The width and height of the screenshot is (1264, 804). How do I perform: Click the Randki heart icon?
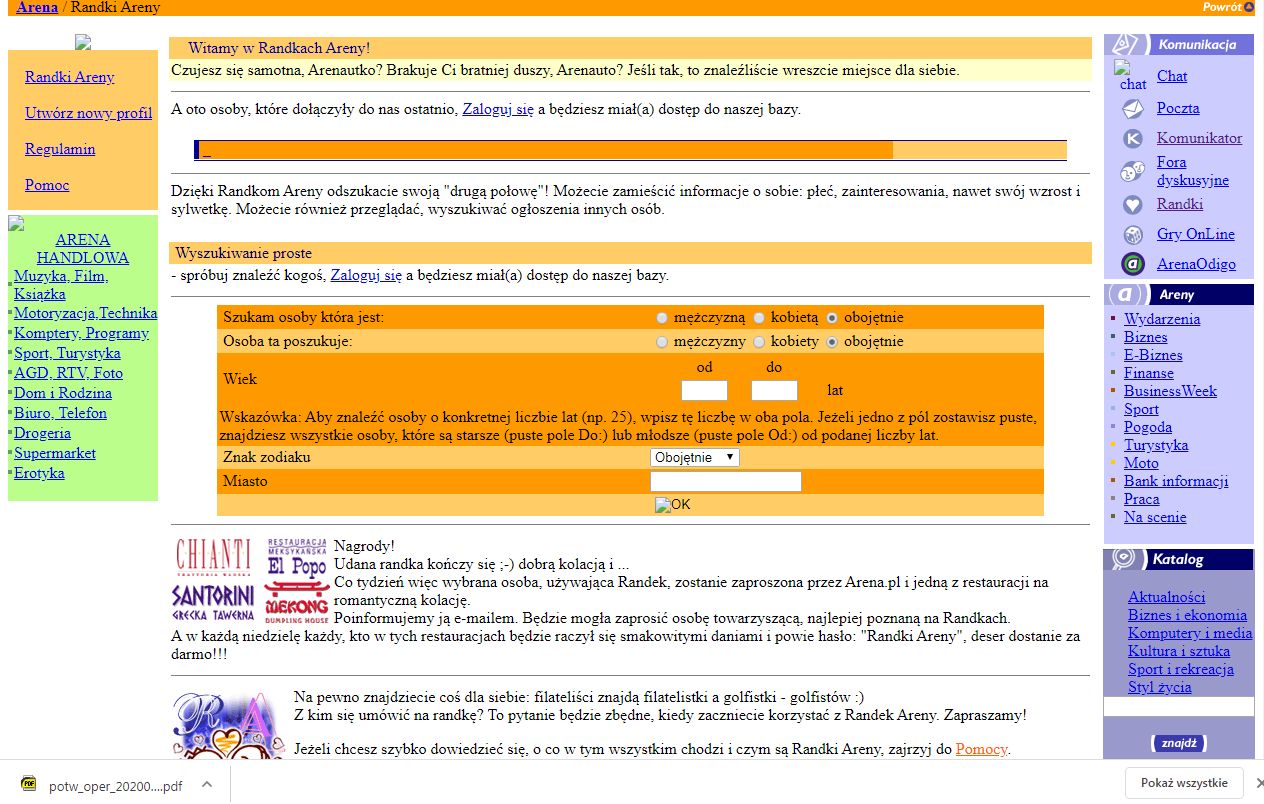point(1133,204)
